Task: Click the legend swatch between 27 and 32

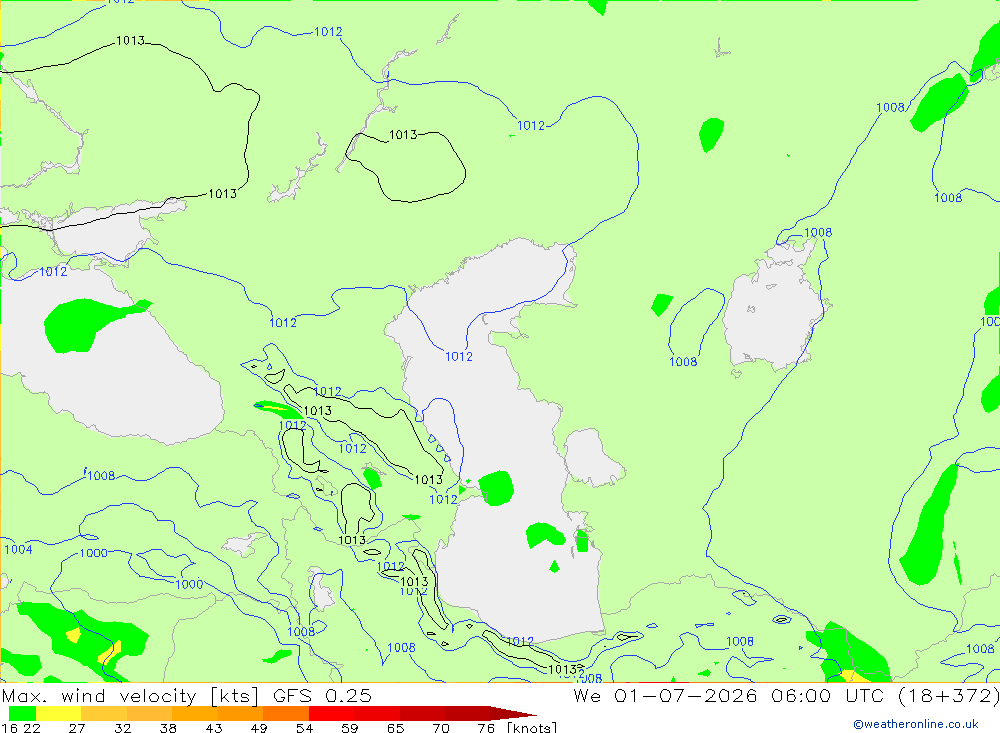Action: tap(104, 713)
